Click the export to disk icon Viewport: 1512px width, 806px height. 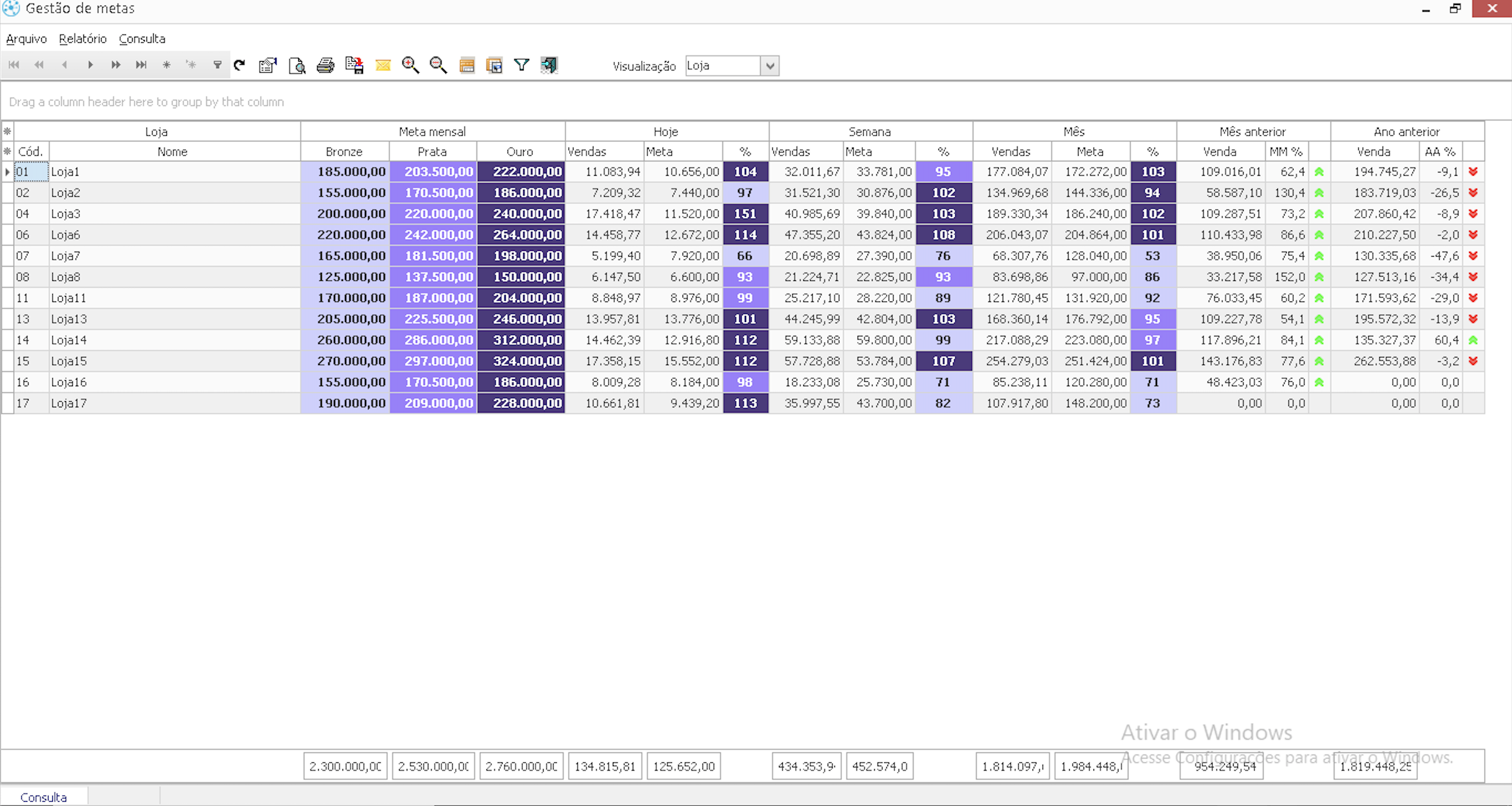tap(354, 65)
